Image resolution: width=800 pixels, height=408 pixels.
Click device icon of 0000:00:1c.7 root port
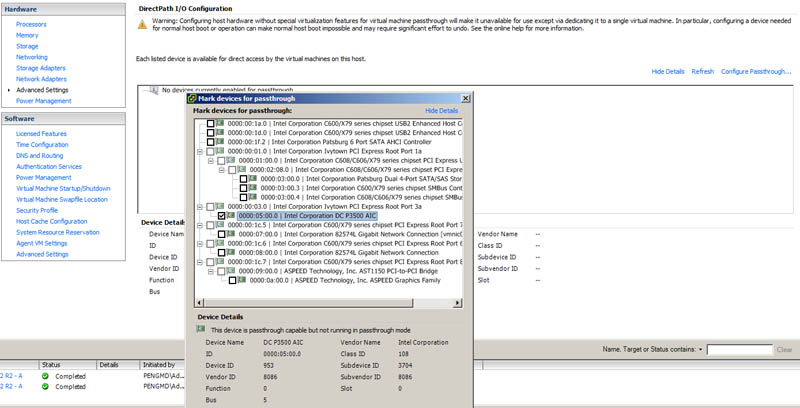pyautogui.click(x=220, y=262)
